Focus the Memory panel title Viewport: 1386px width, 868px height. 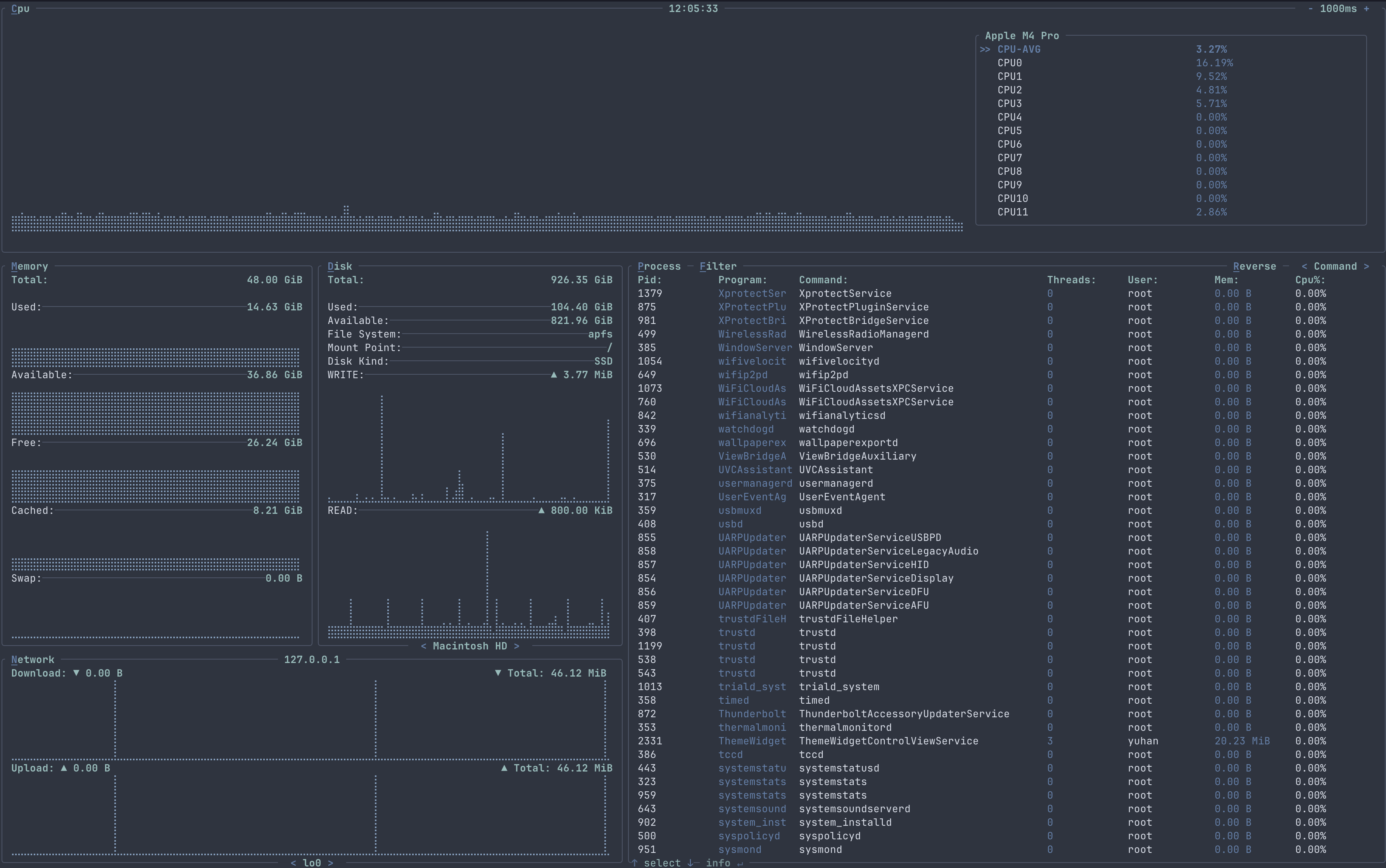(30, 266)
